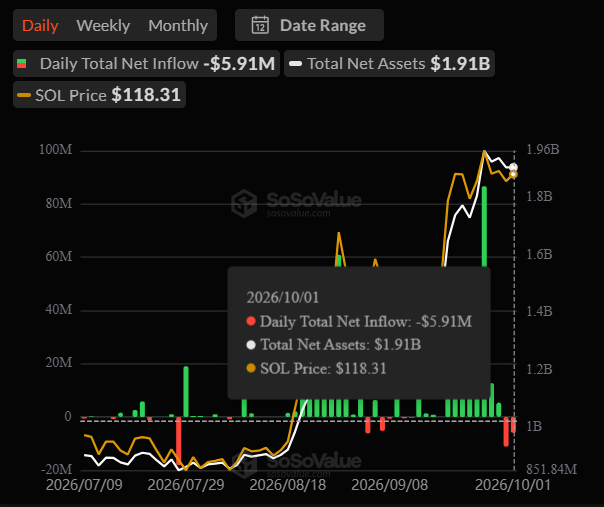Click the 2026/09/08 x-axis date
The image size is (604, 507).
pos(389,485)
